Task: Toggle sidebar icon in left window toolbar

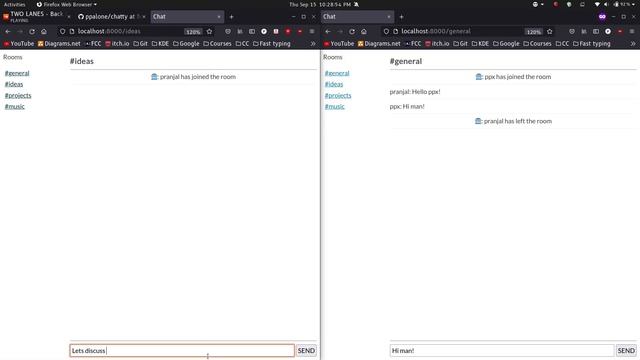Action: [252, 31]
